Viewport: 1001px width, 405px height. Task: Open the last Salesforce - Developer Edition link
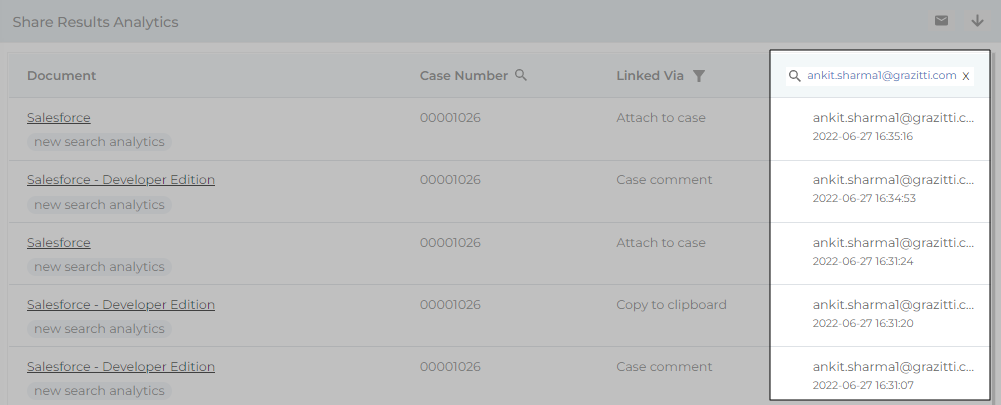click(x=121, y=366)
